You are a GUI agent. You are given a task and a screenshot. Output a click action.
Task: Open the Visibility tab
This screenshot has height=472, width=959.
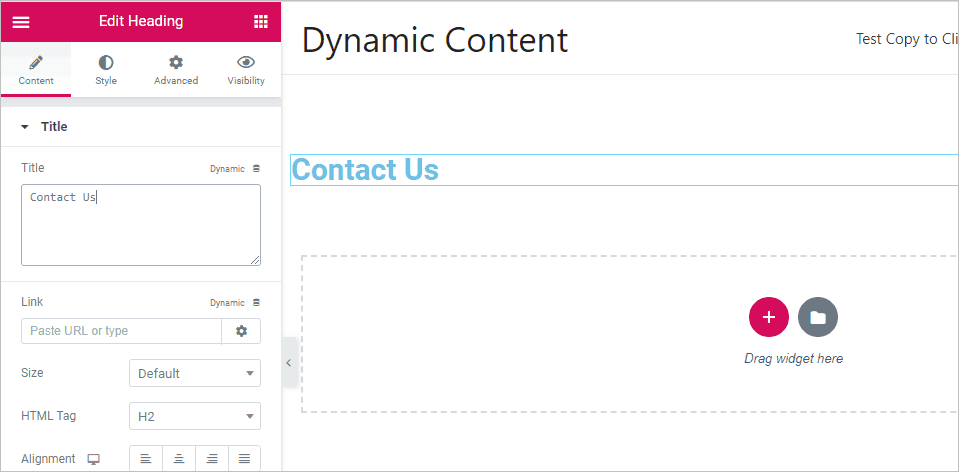click(246, 70)
